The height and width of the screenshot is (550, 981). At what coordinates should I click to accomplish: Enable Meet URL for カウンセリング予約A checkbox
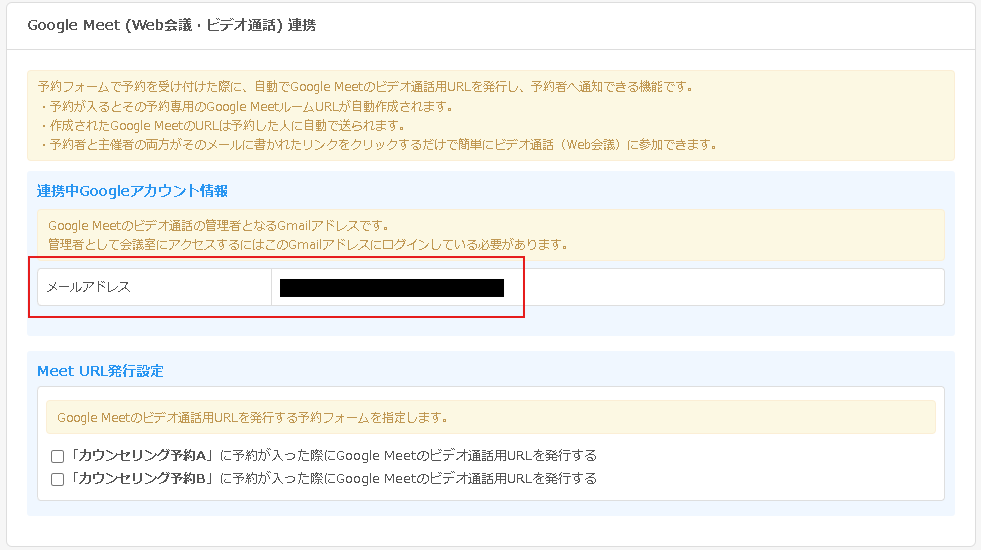point(57,456)
